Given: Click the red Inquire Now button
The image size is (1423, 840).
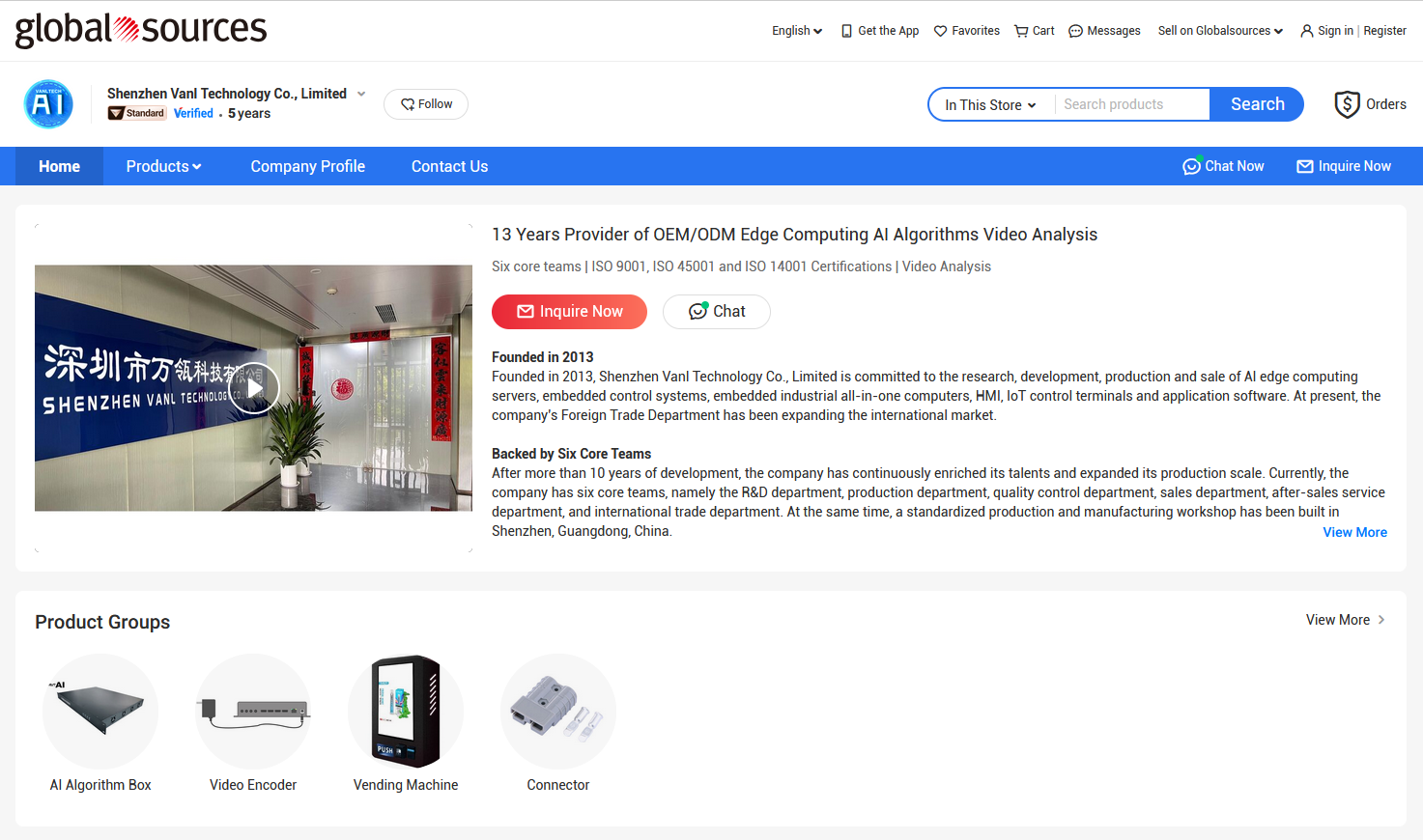Looking at the screenshot, I should pos(569,312).
